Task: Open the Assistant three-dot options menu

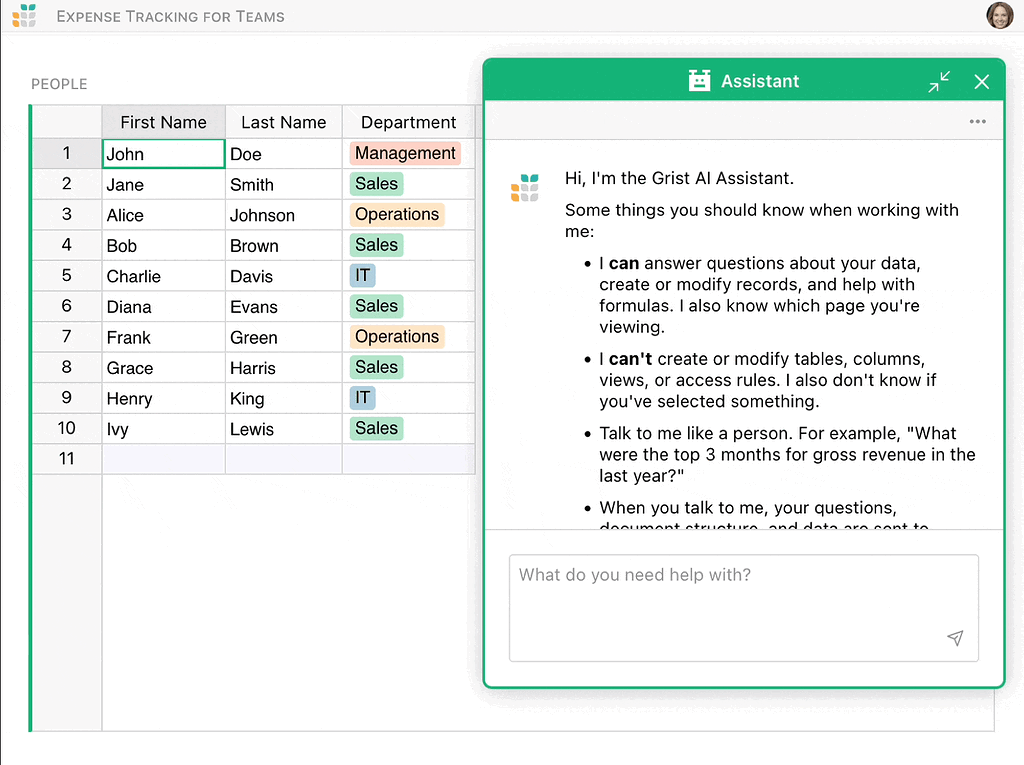Action: point(978,120)
